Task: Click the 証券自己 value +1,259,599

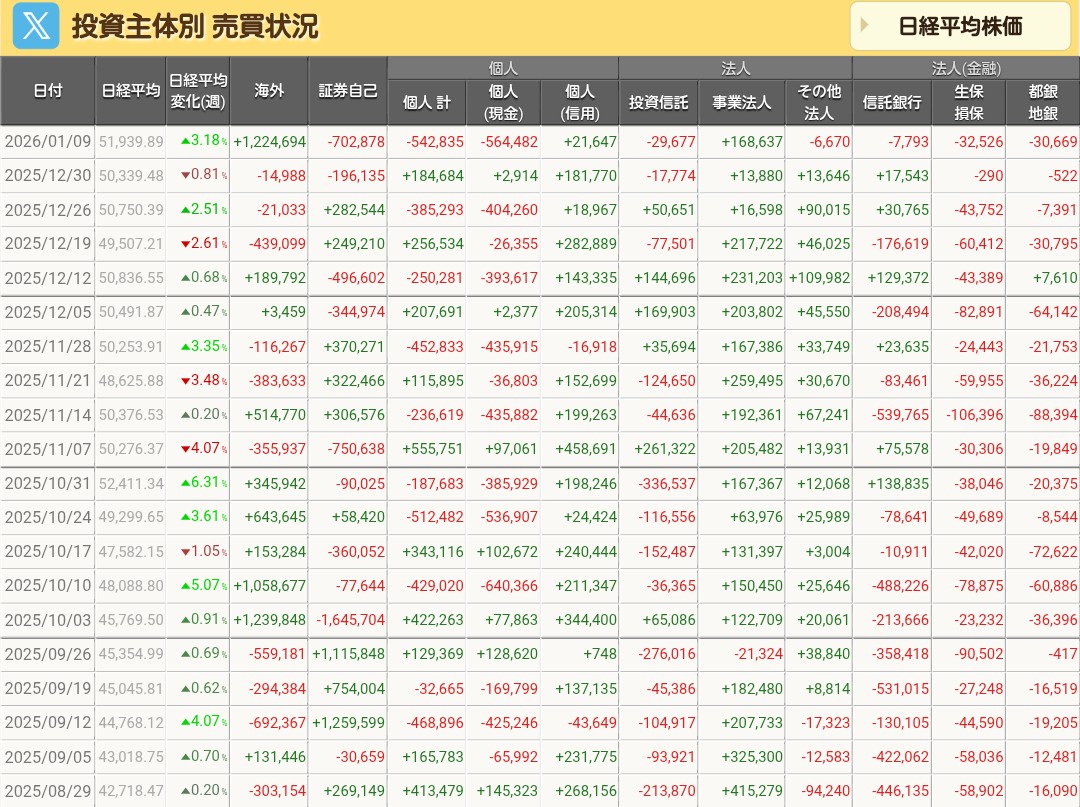Action: coord(349,722)
